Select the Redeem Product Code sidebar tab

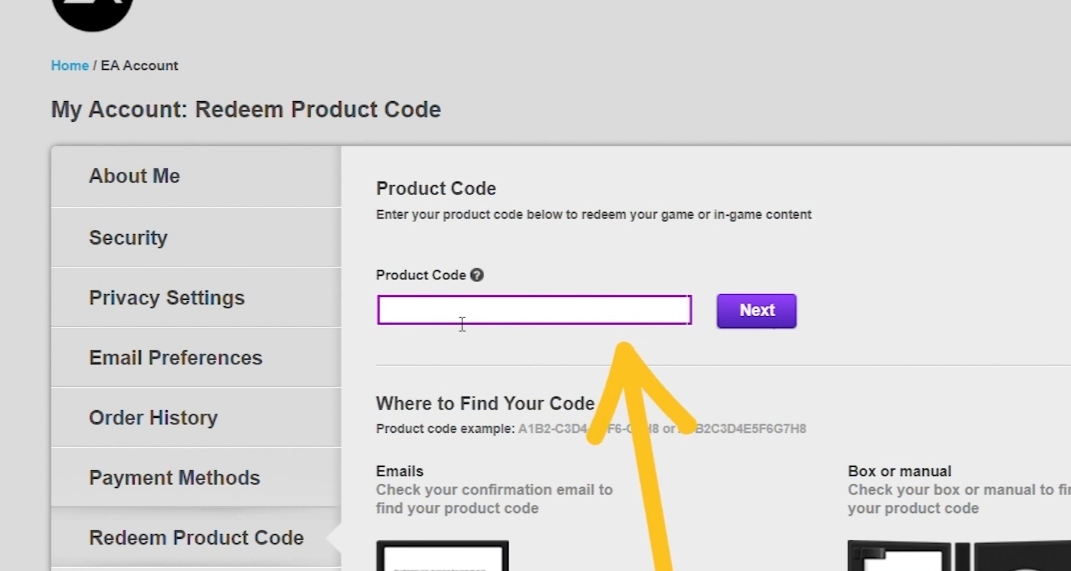pyautogui.click(x=196, y=538)
